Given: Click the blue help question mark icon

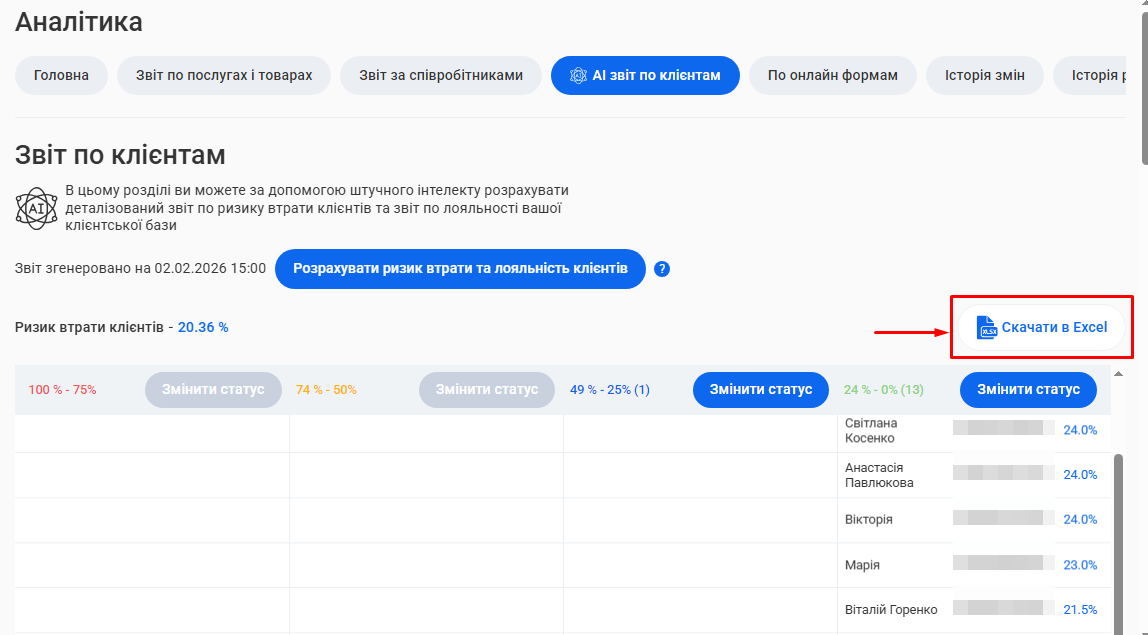Looking at the screenshot, I should 662,269.
